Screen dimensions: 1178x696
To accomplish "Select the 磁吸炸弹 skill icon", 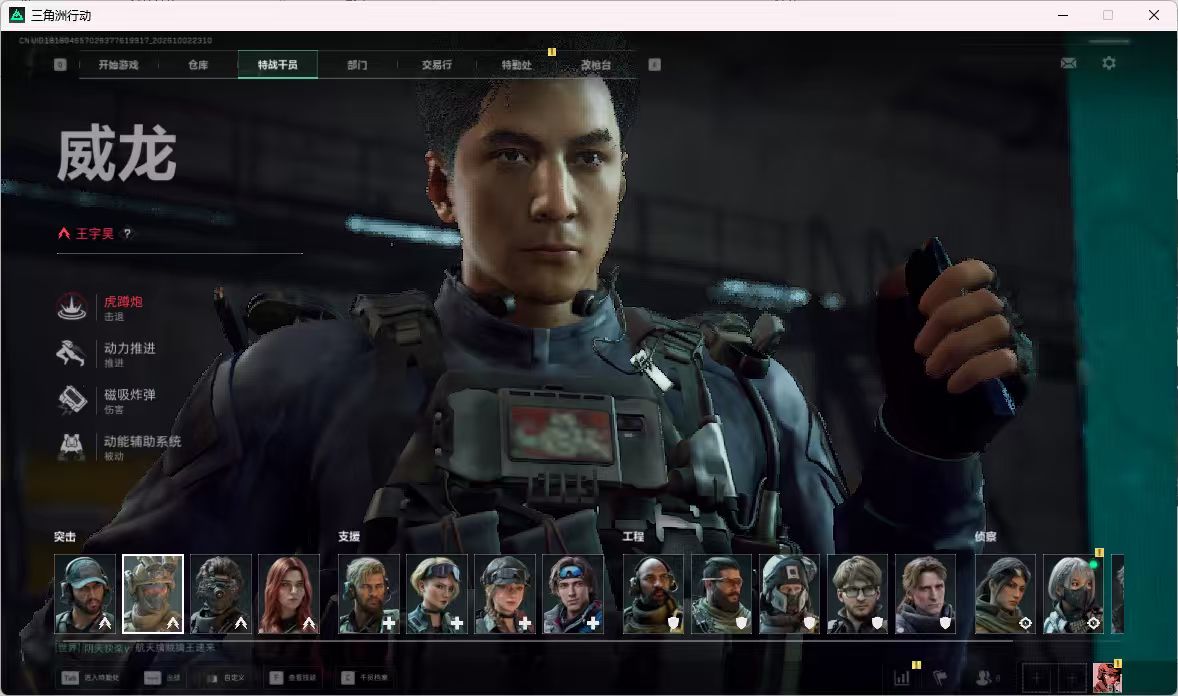I will 72,400.
